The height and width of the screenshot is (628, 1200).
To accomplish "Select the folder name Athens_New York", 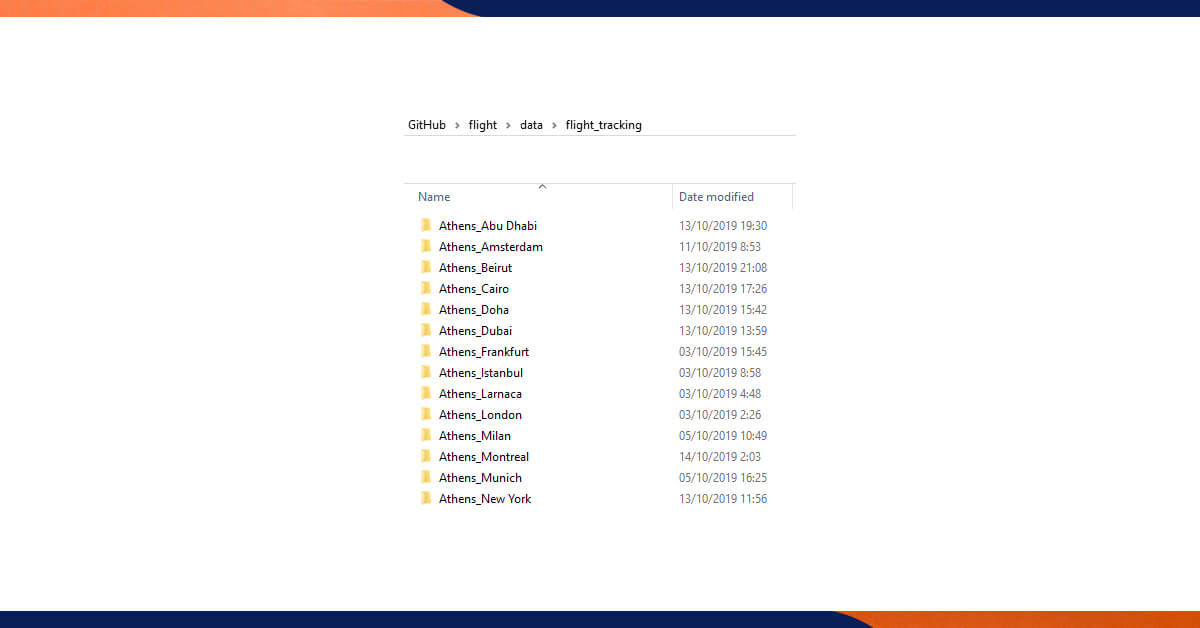I will [485, 499].
